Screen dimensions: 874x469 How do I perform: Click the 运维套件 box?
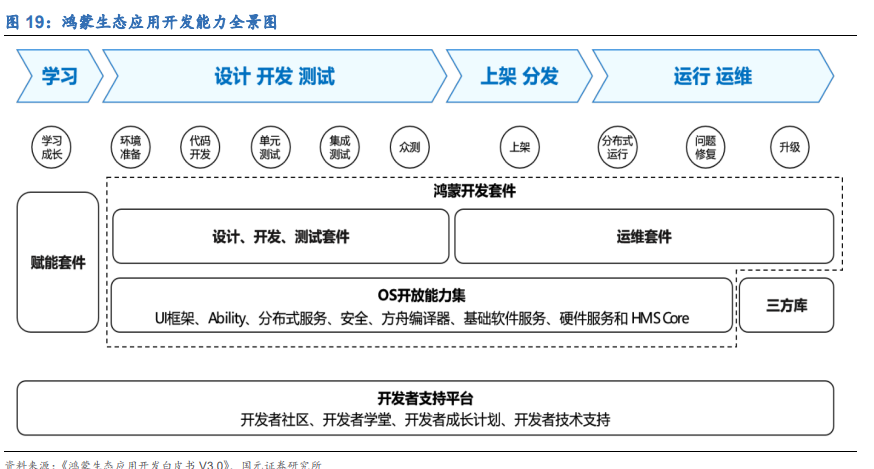point(644,236)
